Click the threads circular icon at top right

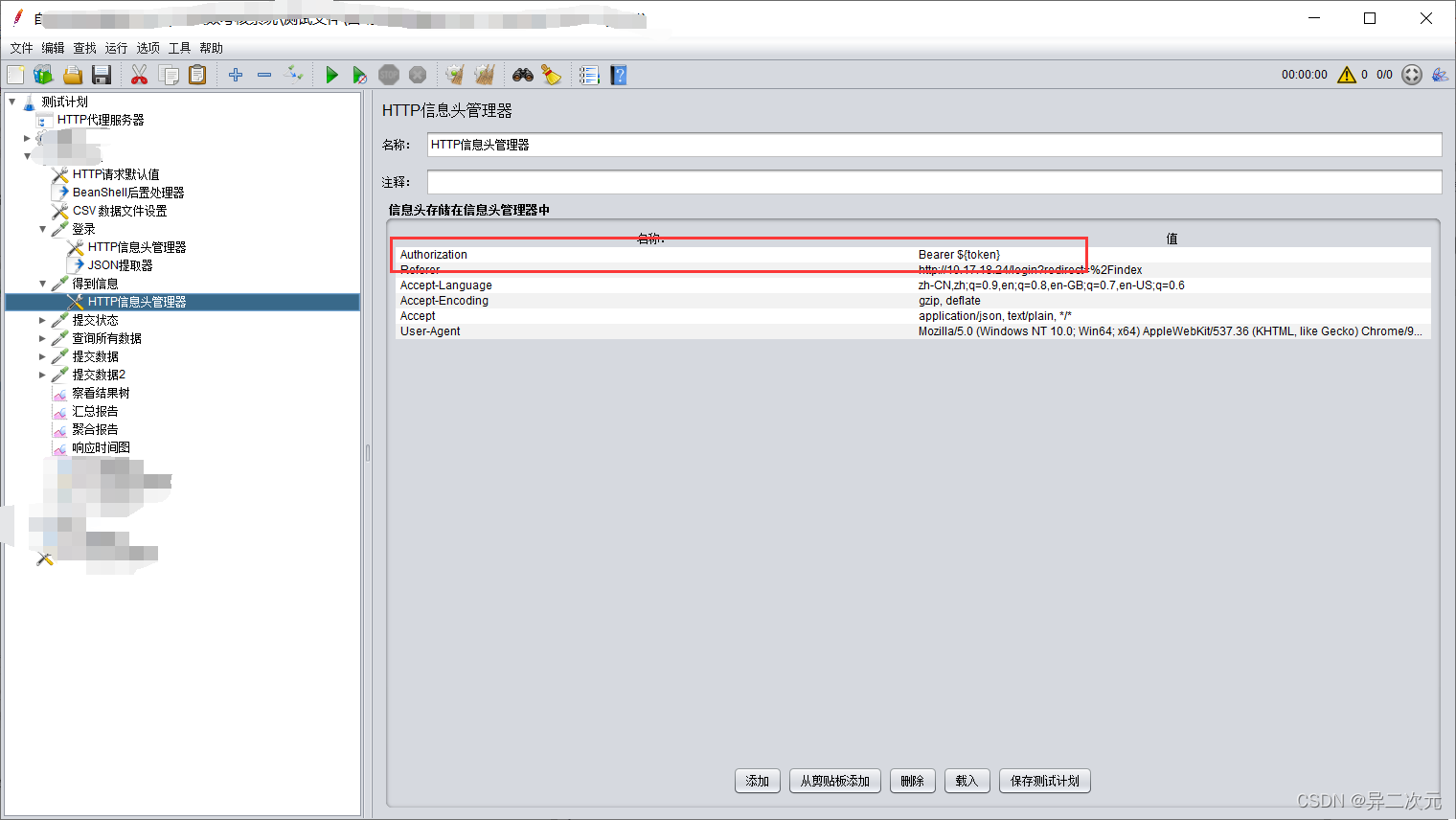(1412, 75)
